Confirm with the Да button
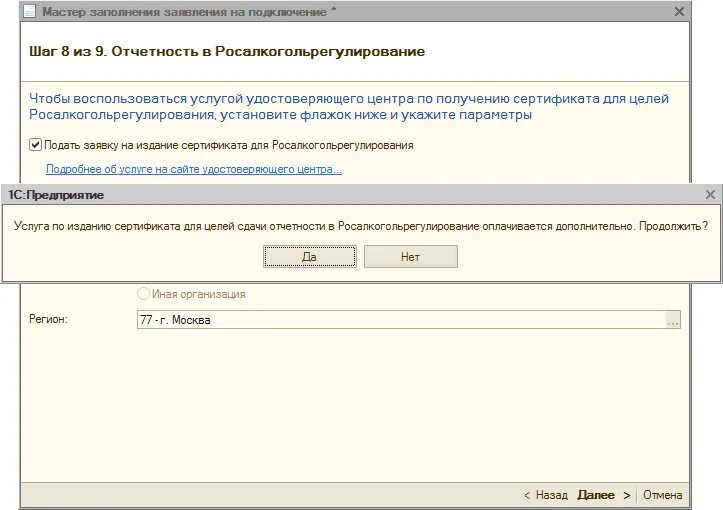 click(x=309, y=256)
